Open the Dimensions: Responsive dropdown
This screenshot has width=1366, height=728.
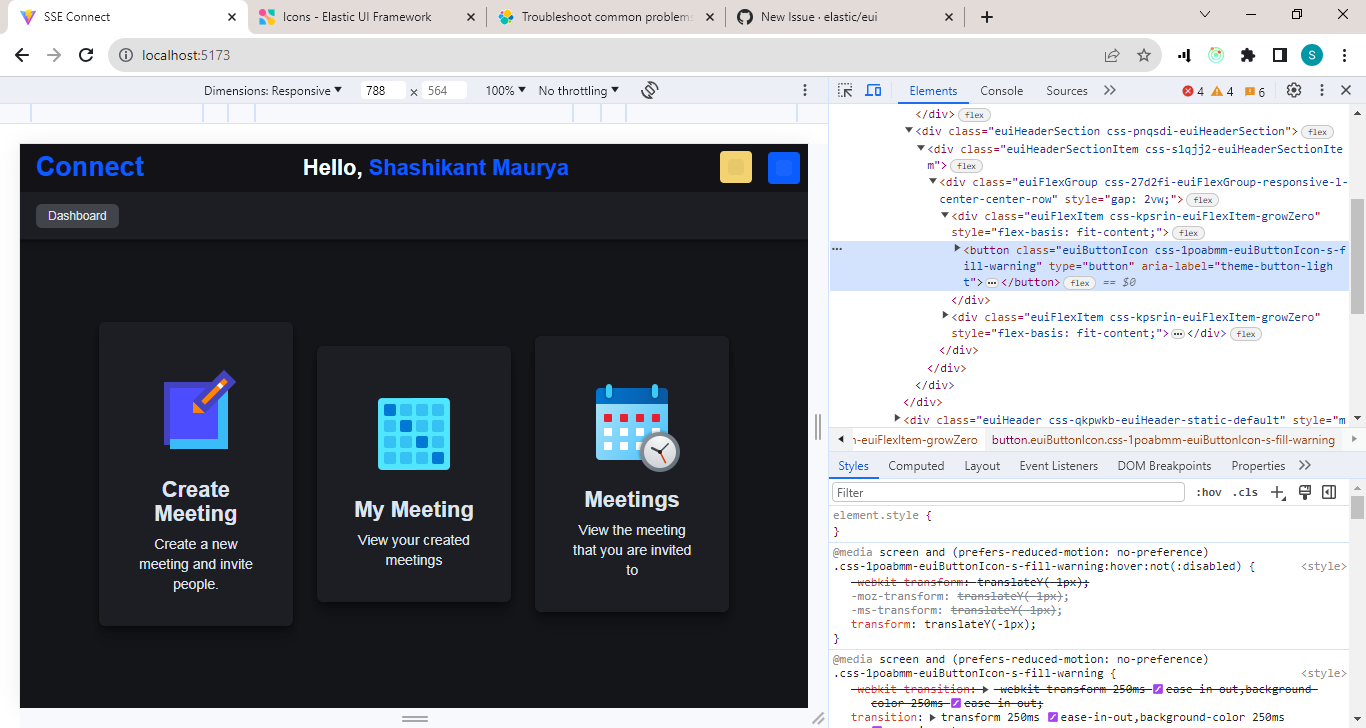pyautogui.click(x=273, y=90)
